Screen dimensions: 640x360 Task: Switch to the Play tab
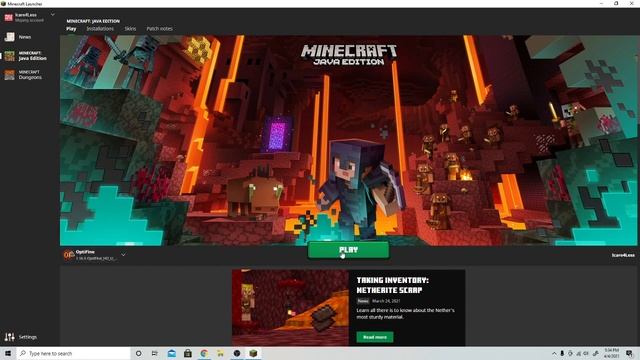(71, 29)
